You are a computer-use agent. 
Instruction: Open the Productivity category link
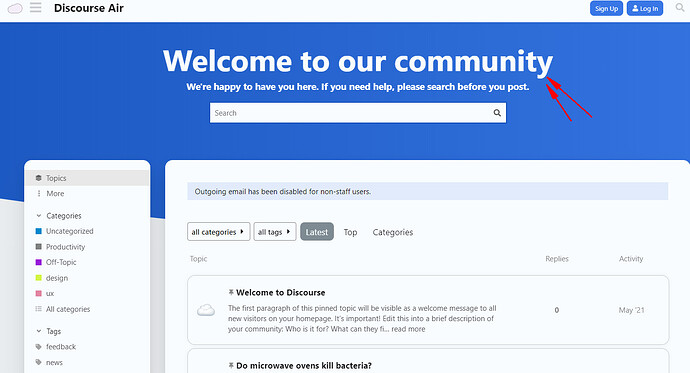tap(65, 247)
